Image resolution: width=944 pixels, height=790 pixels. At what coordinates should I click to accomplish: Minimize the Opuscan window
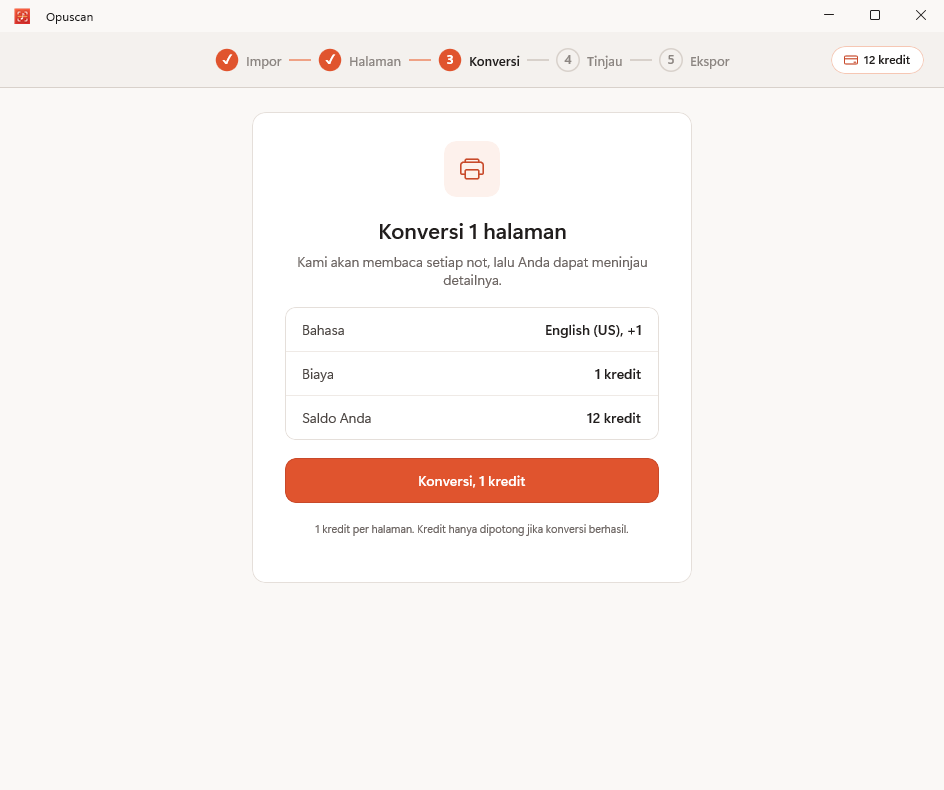[829, 16]
